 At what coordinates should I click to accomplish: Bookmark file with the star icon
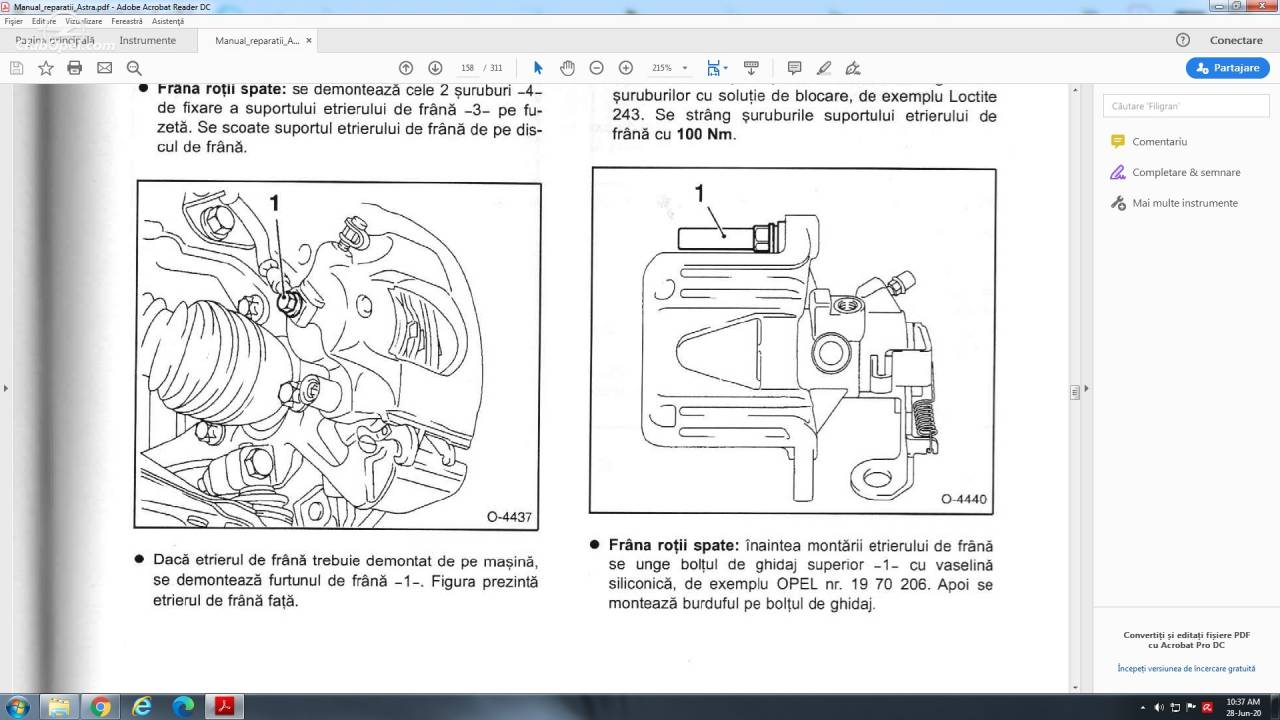(46, 68)
